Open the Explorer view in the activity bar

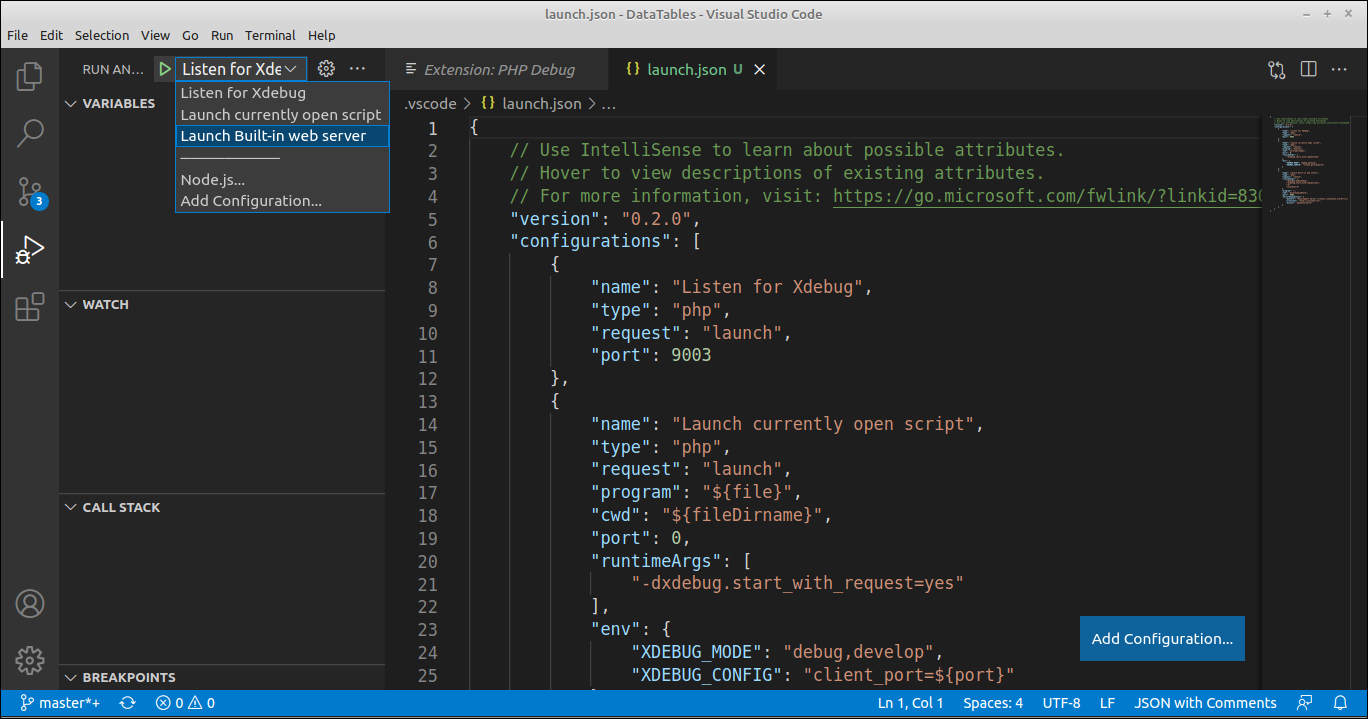coord(30,76)
